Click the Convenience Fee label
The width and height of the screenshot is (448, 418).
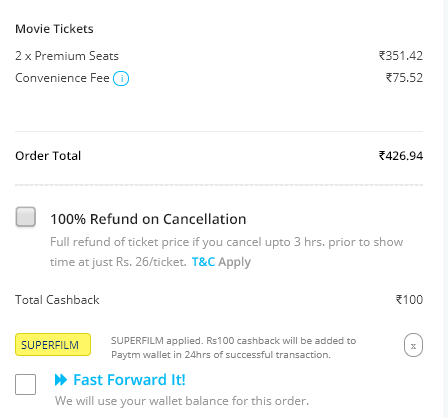tap(62, 78)
